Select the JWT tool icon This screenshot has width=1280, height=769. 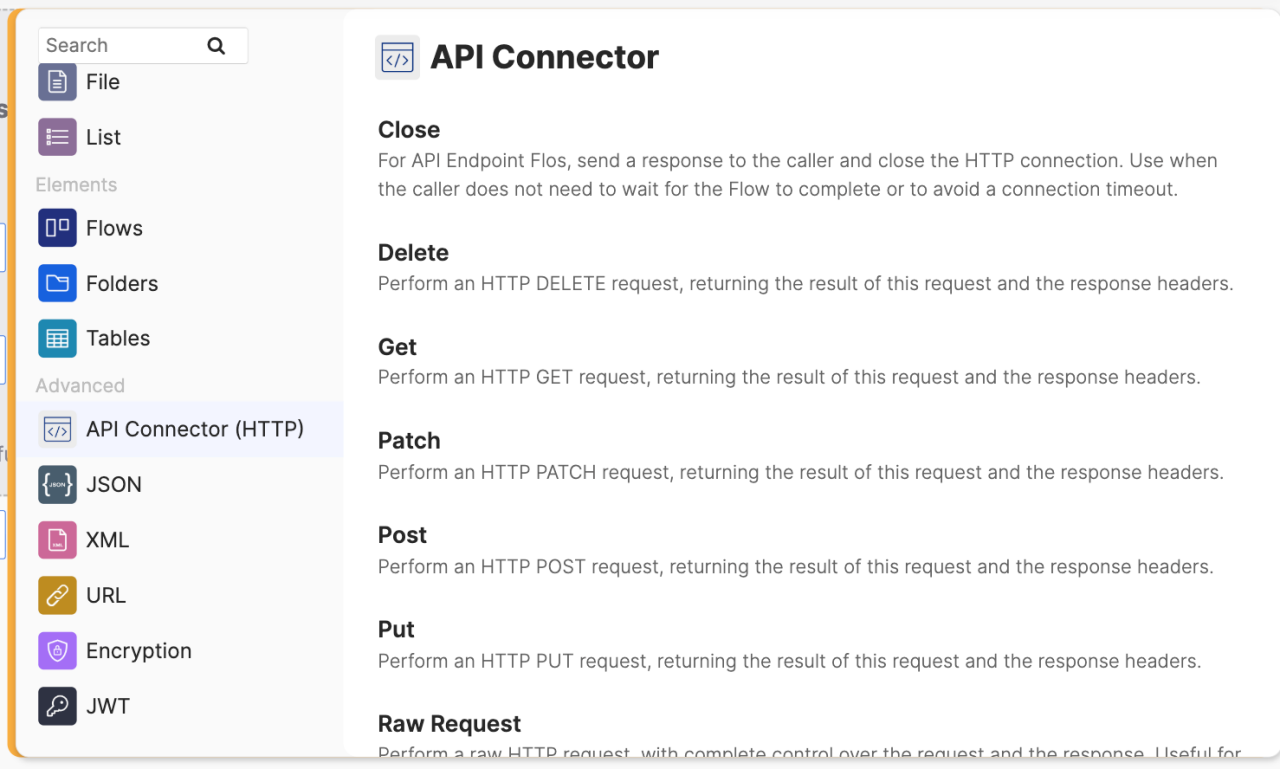tap(57, 706)
